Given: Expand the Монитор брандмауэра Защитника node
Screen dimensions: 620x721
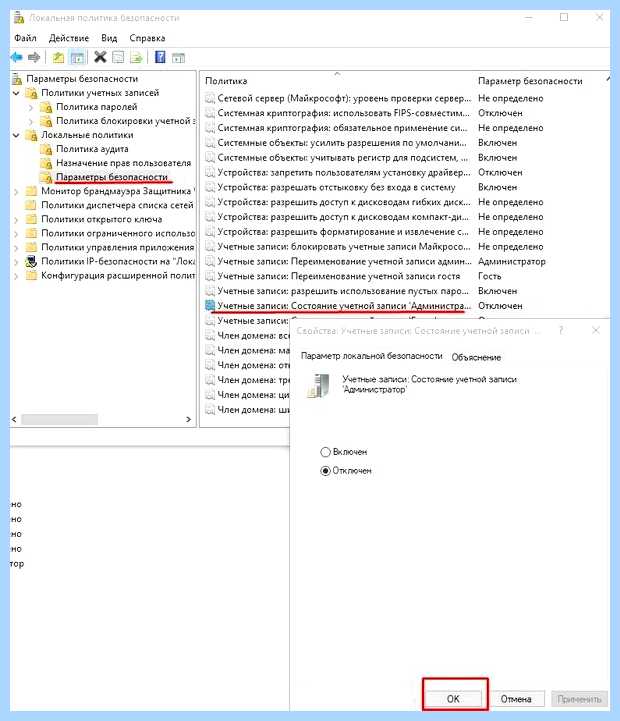Looking at the screenshot, I should point(17,192).
